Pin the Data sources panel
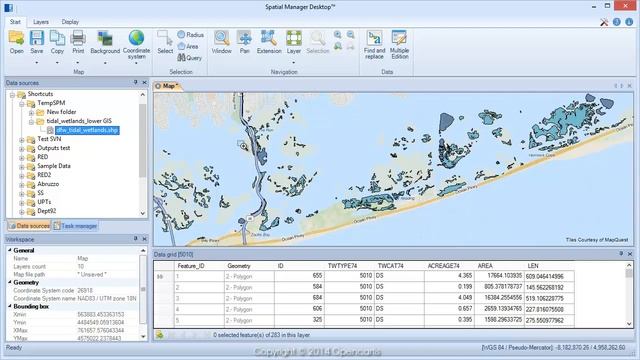This screenshot has height=360, width=640. click(136, 82)
